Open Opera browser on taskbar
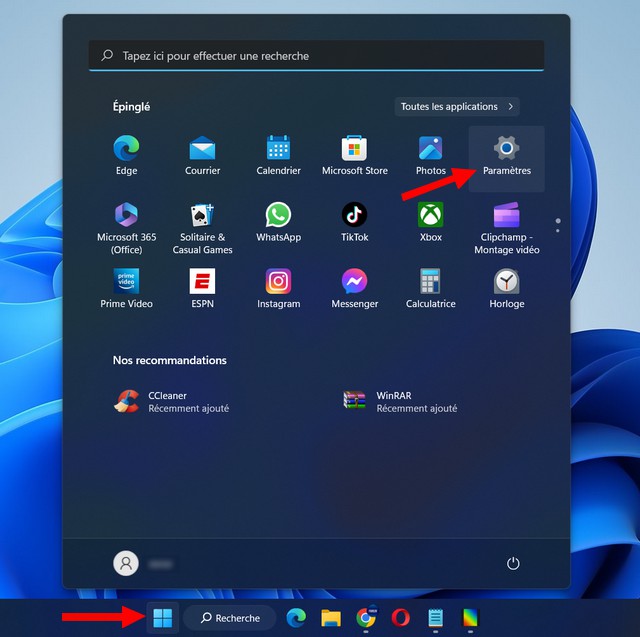The image size is (640, 637). (400, 618)
